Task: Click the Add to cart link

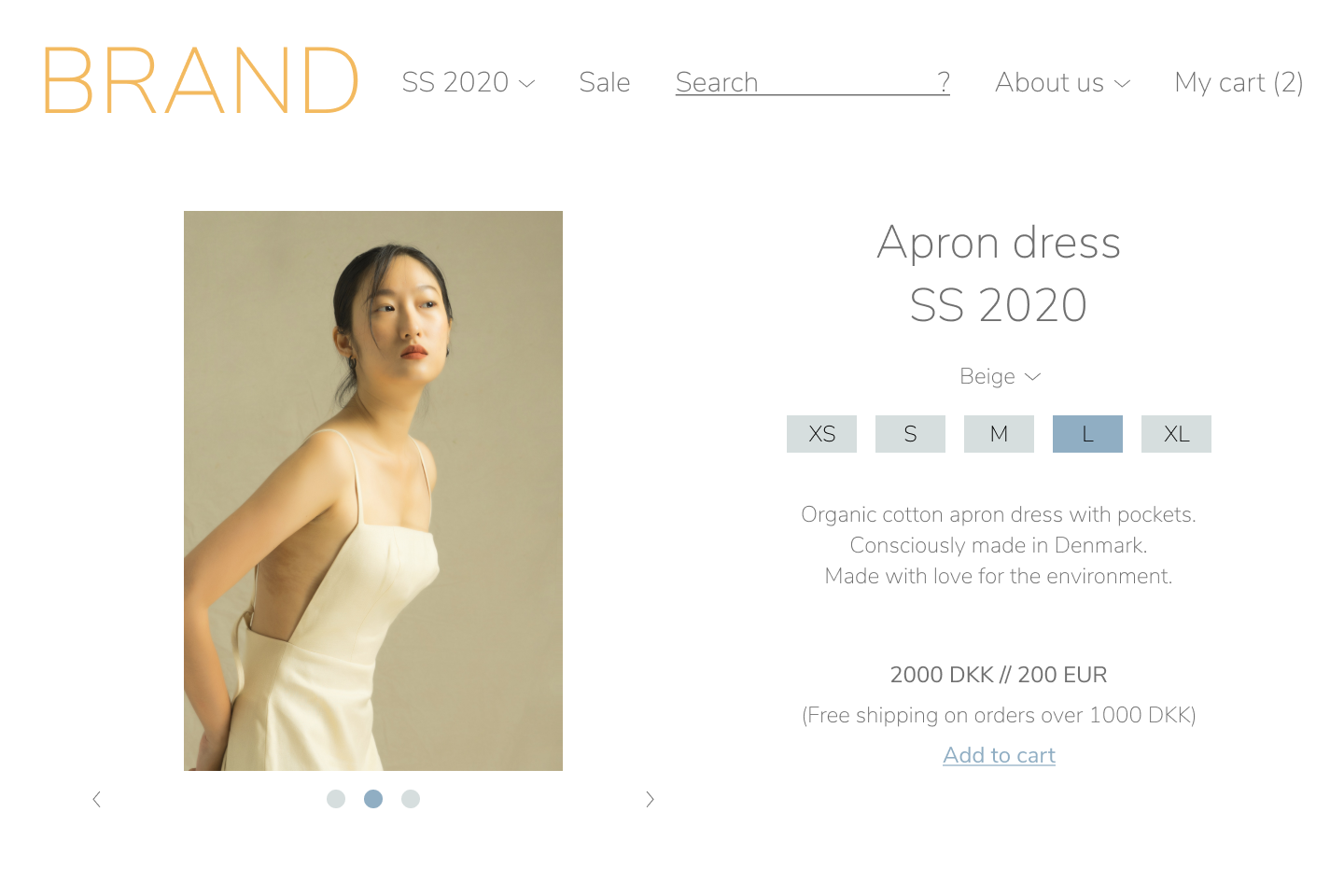Action: [999, 755]
